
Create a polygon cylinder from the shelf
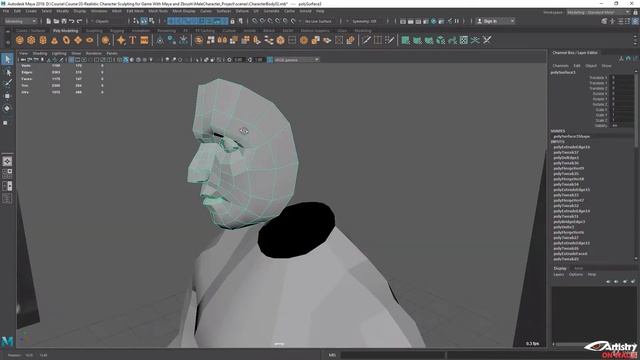point(43,40)
